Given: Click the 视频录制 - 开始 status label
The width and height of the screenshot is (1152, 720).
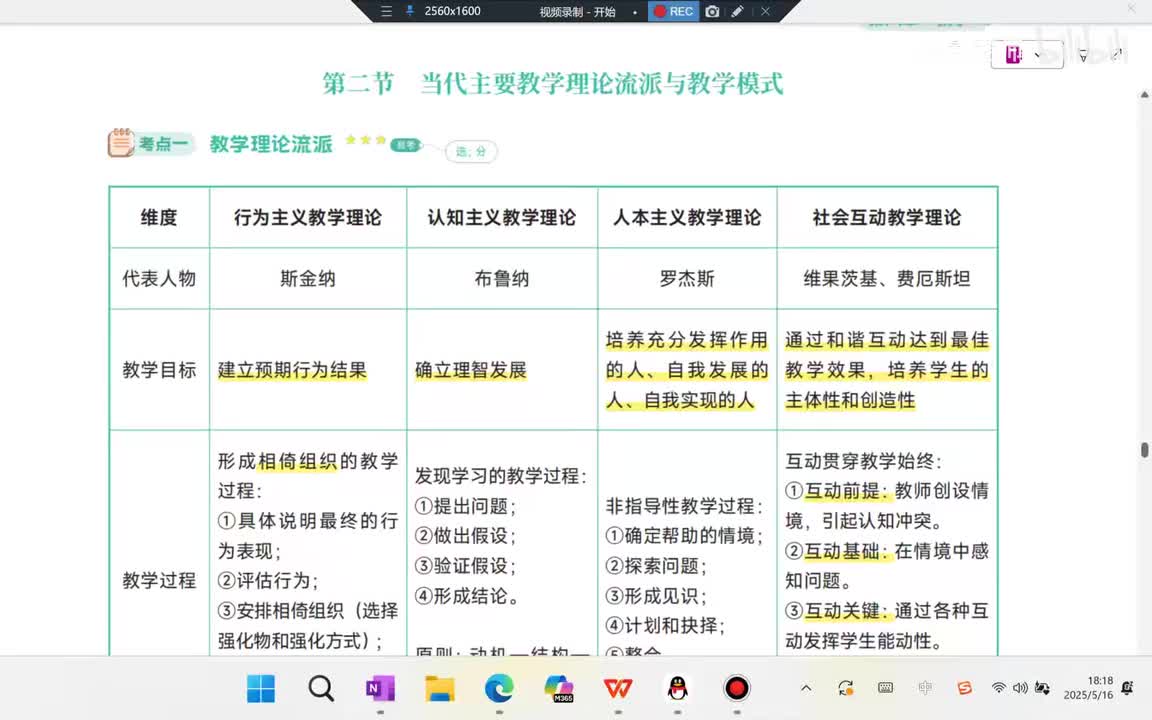Looking at the screenshot, I should pyautogui.click(x=577, y=12).
